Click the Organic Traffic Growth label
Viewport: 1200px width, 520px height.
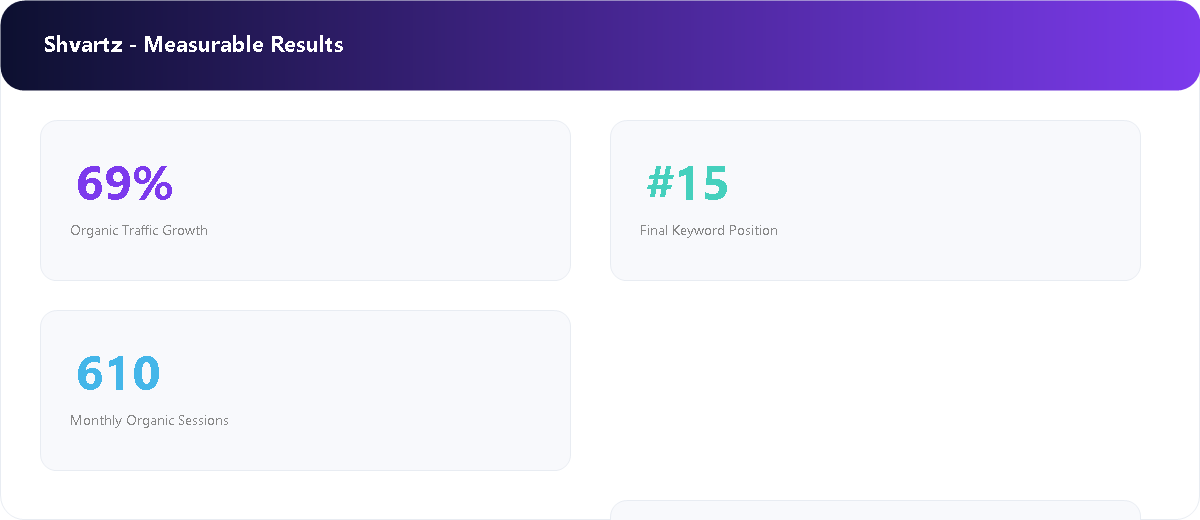click(139, 230)
